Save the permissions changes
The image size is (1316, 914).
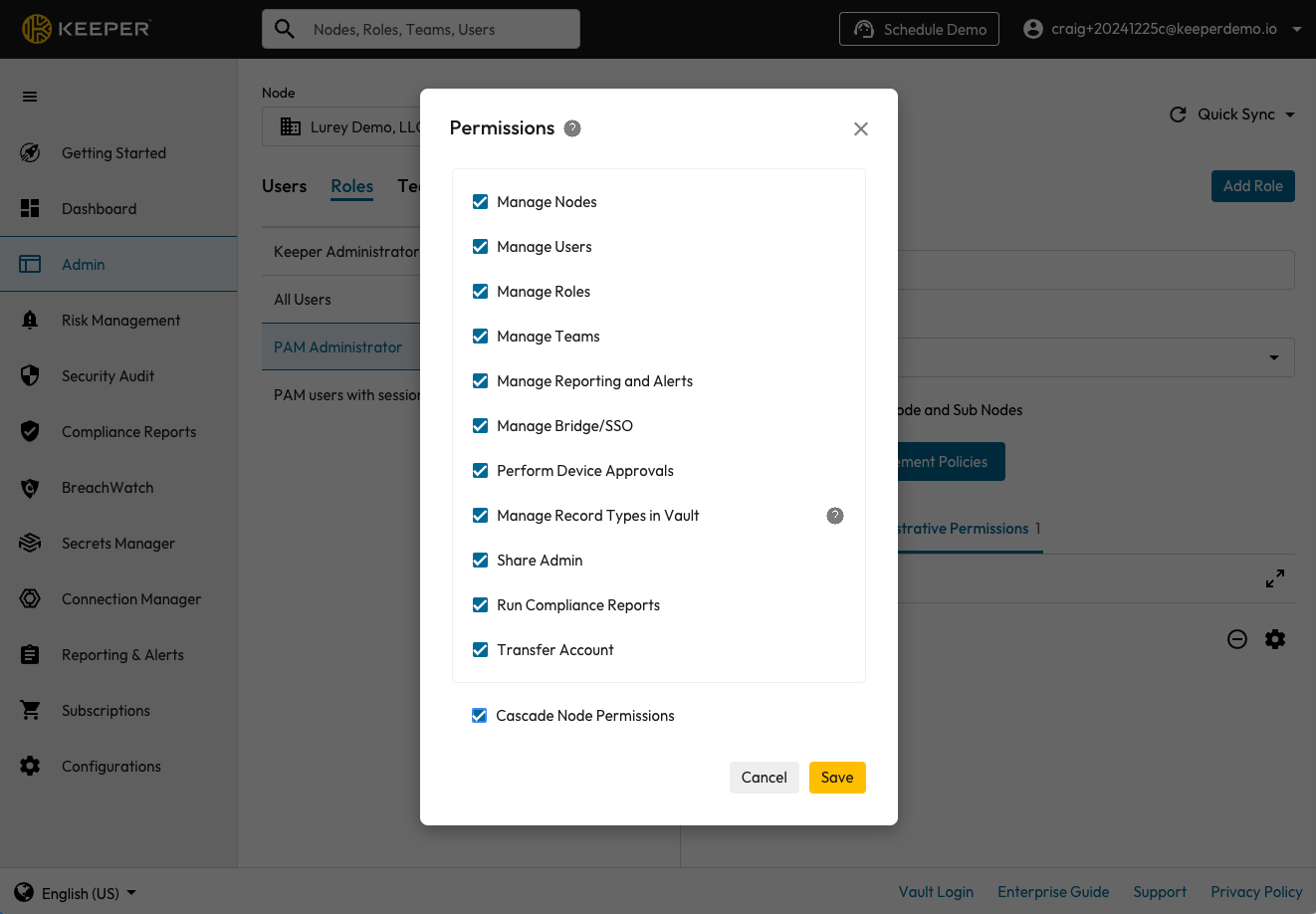pos(837,778)
